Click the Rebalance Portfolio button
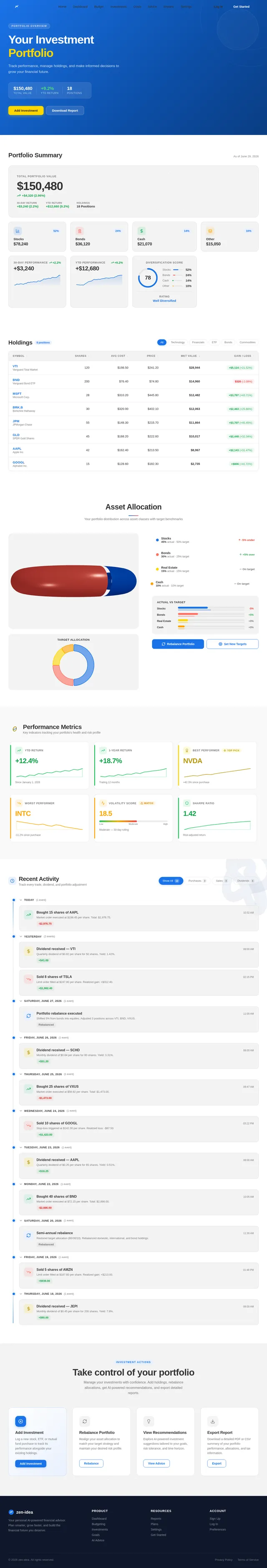Viewport: 267px width, 1568px height. click(x=178, y=644)
